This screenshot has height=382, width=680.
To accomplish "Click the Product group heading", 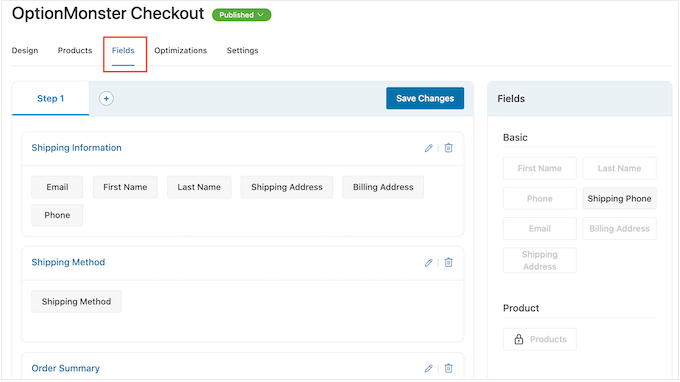I will point(521,308).
